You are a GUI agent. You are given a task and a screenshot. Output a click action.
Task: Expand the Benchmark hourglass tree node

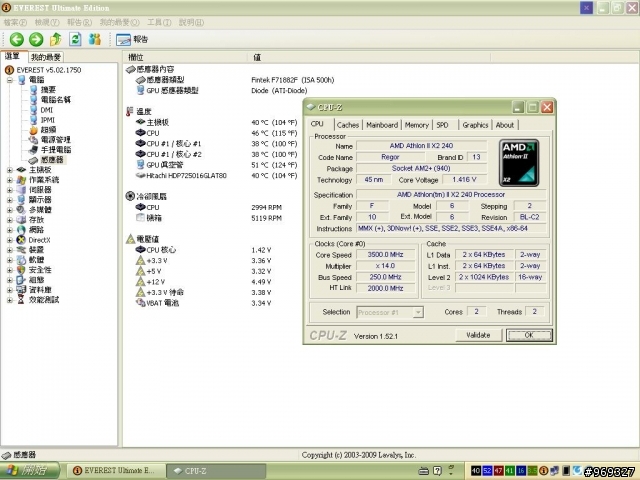pos(10,300)
